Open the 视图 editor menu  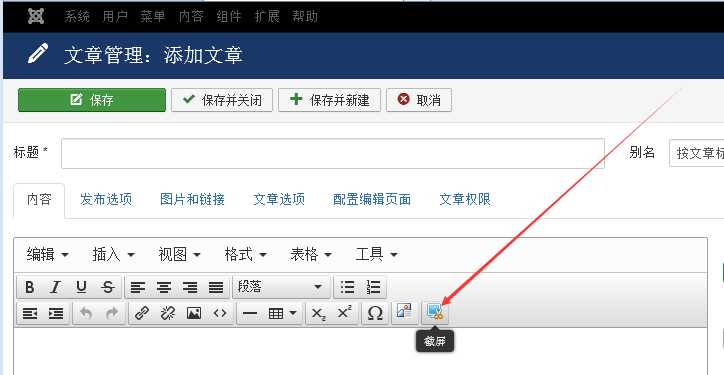[x=180, y=254]
